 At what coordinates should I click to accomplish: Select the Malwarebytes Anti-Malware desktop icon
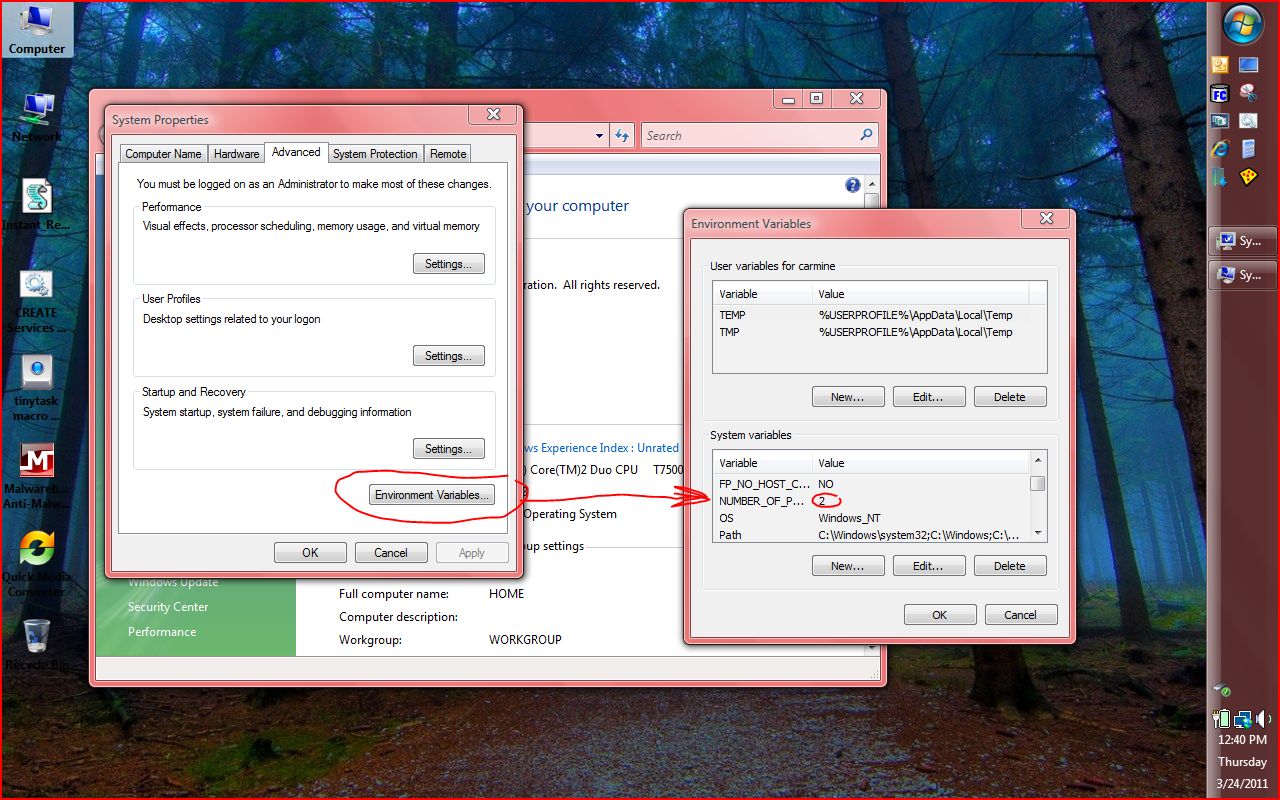[37, 476]
